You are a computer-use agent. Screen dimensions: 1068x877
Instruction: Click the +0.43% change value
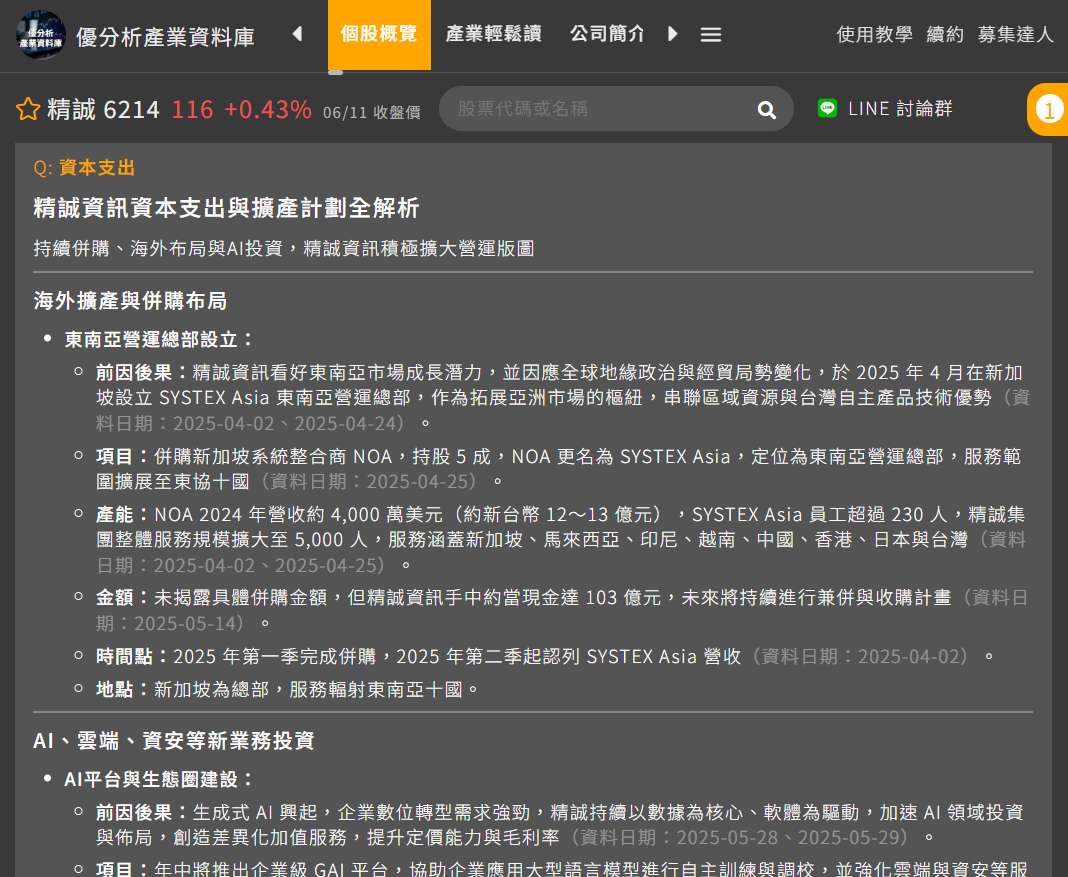pos(268,110)
